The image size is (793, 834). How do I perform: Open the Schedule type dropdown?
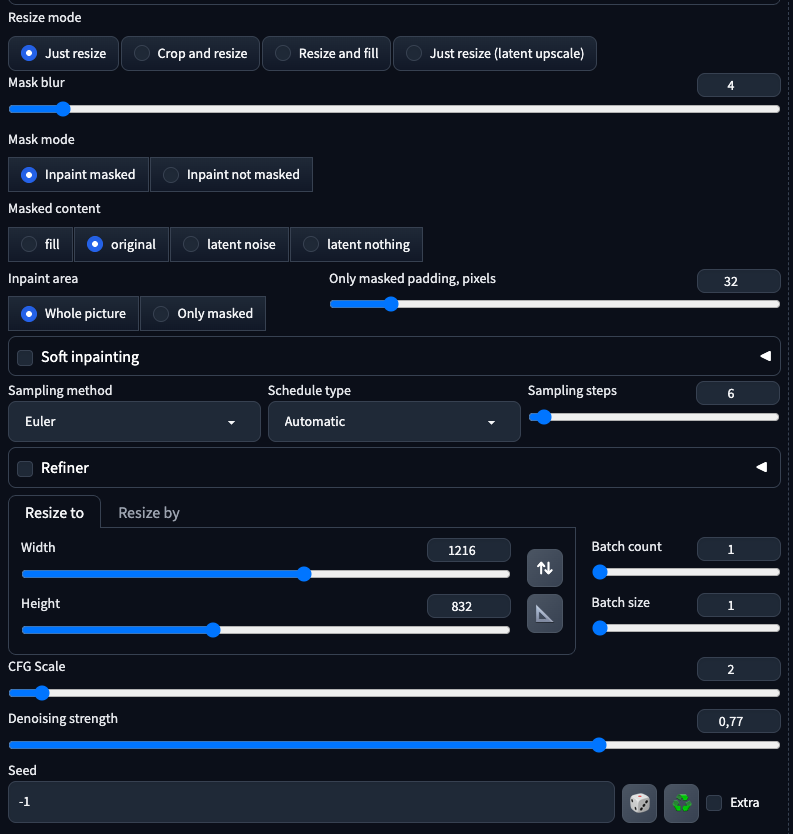pos(394,422)
